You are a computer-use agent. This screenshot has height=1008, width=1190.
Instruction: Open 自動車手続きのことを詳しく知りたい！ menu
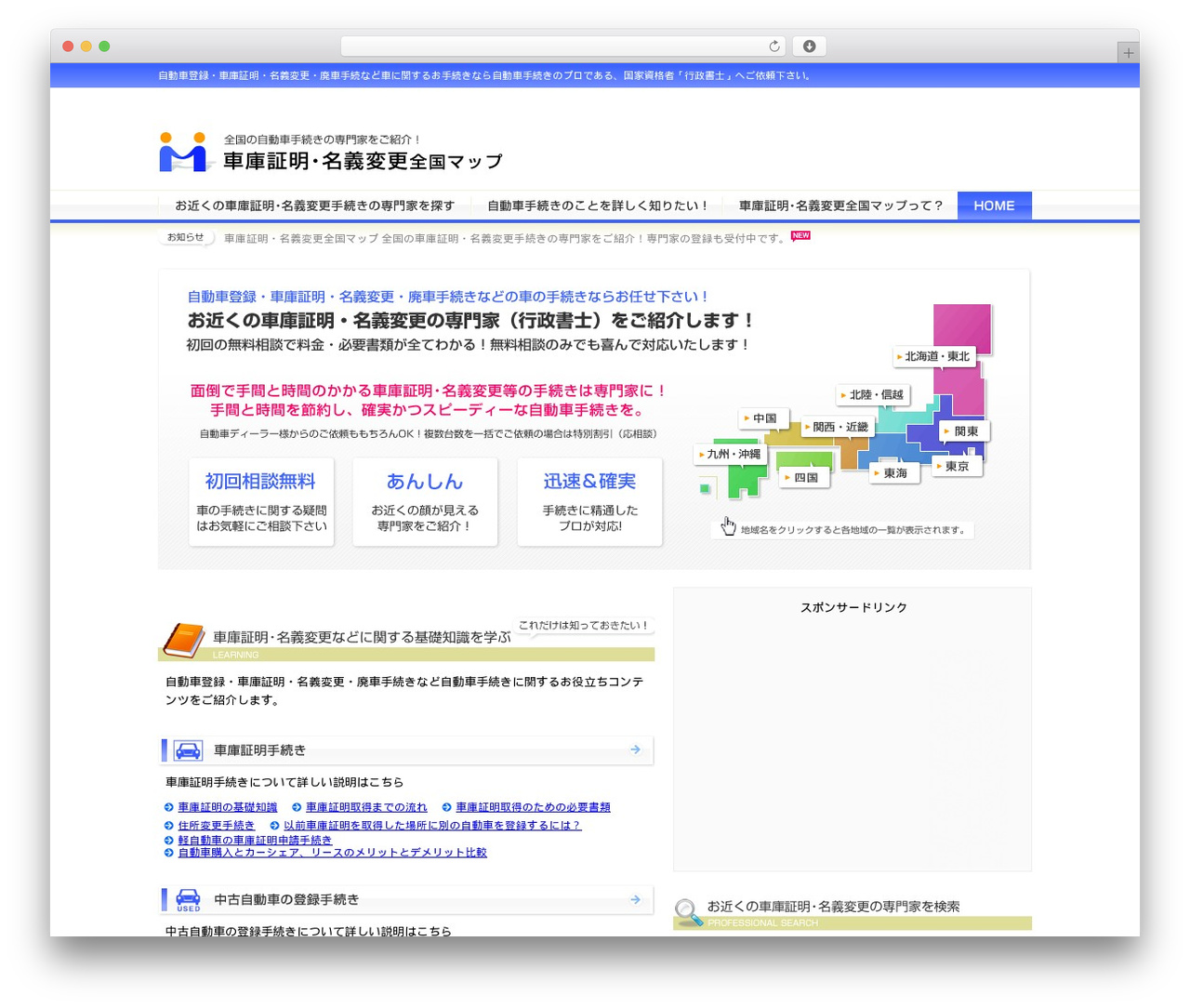click(x=598, y=206)
